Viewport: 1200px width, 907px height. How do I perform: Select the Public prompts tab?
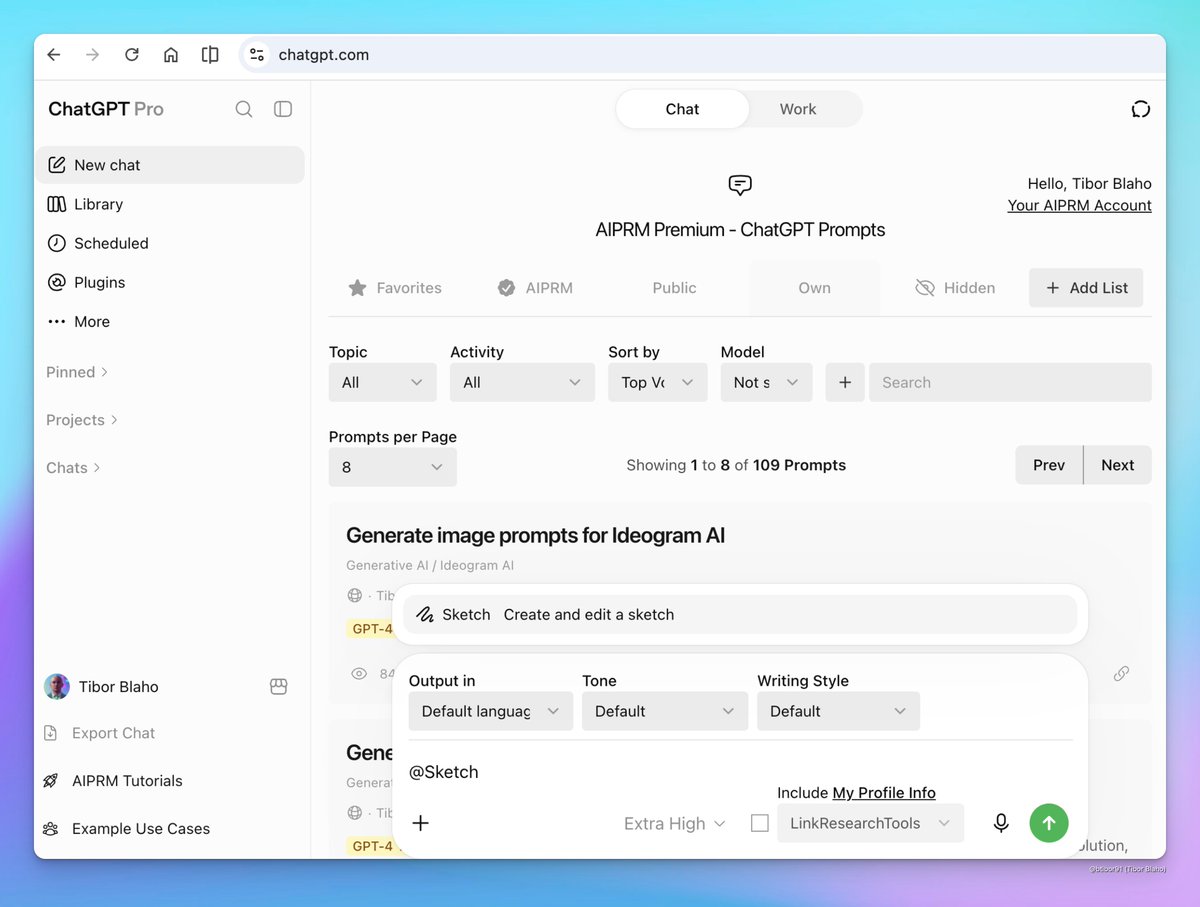pos(674,288)
